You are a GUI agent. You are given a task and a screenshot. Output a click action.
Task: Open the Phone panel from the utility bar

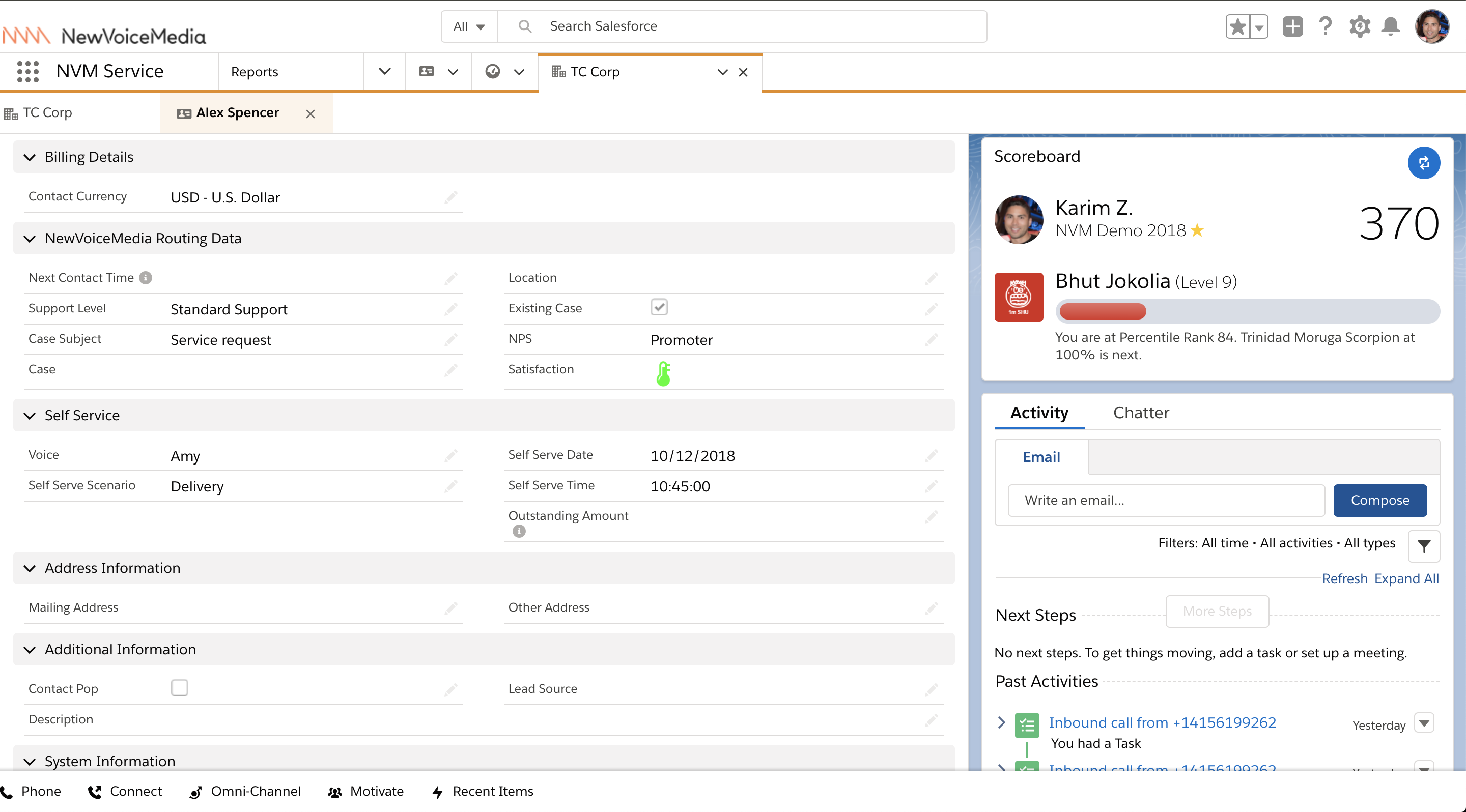tap(33, 791)
